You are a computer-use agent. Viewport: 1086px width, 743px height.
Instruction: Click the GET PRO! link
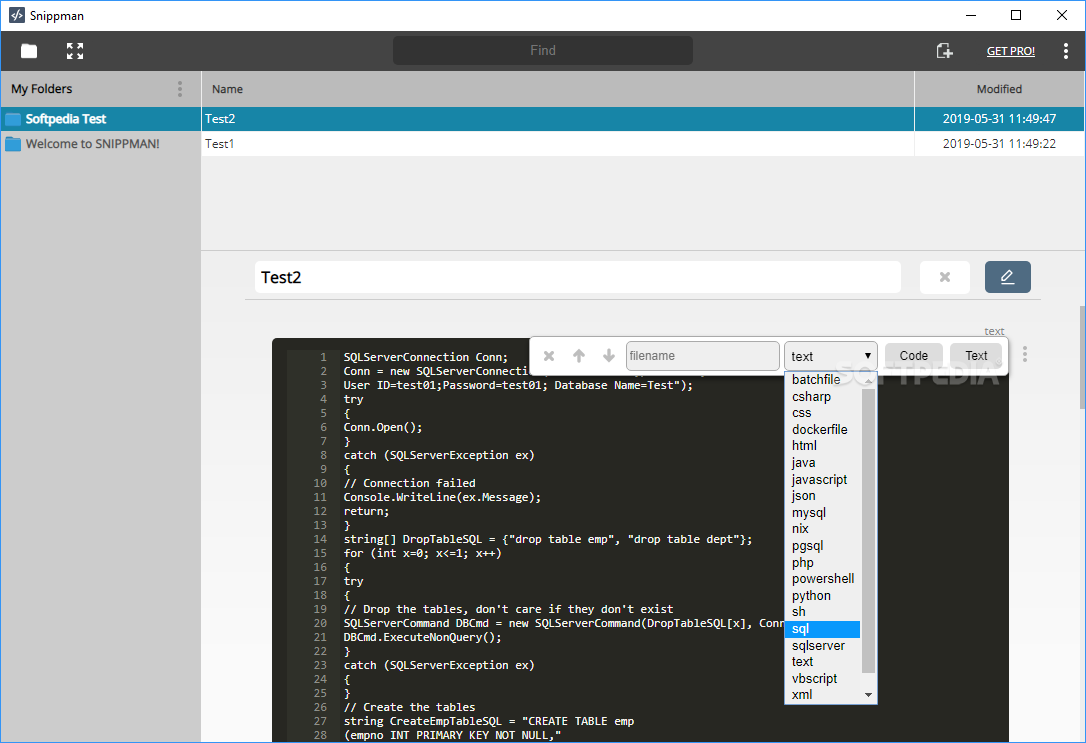[1011, 51]
